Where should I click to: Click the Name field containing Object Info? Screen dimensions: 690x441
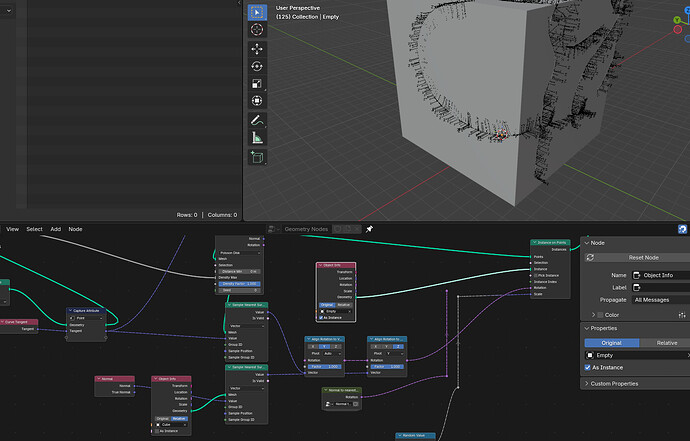click(661, 275)
